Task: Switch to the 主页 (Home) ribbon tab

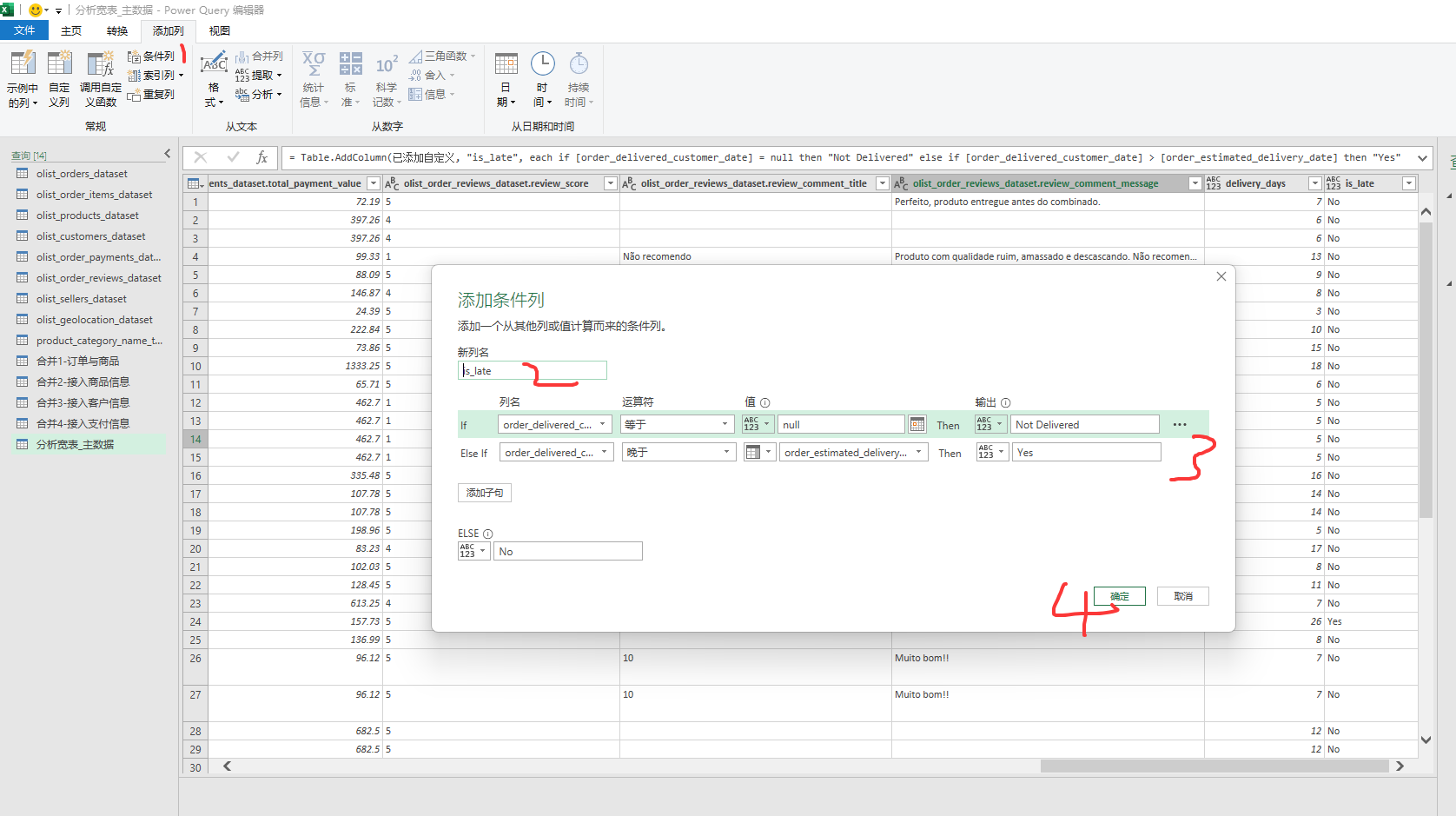Action: coord(71,30)
